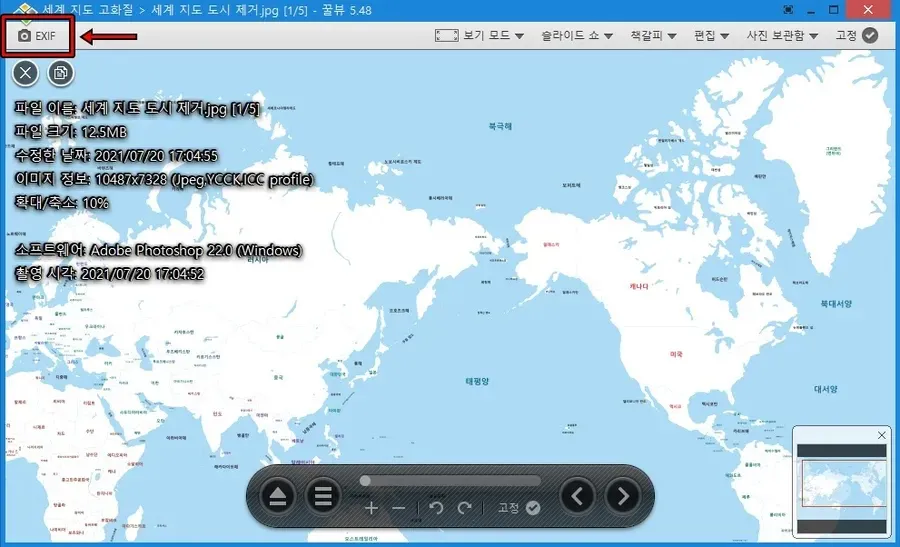Click the 수정한 날짜 text line

click(116, 156)
